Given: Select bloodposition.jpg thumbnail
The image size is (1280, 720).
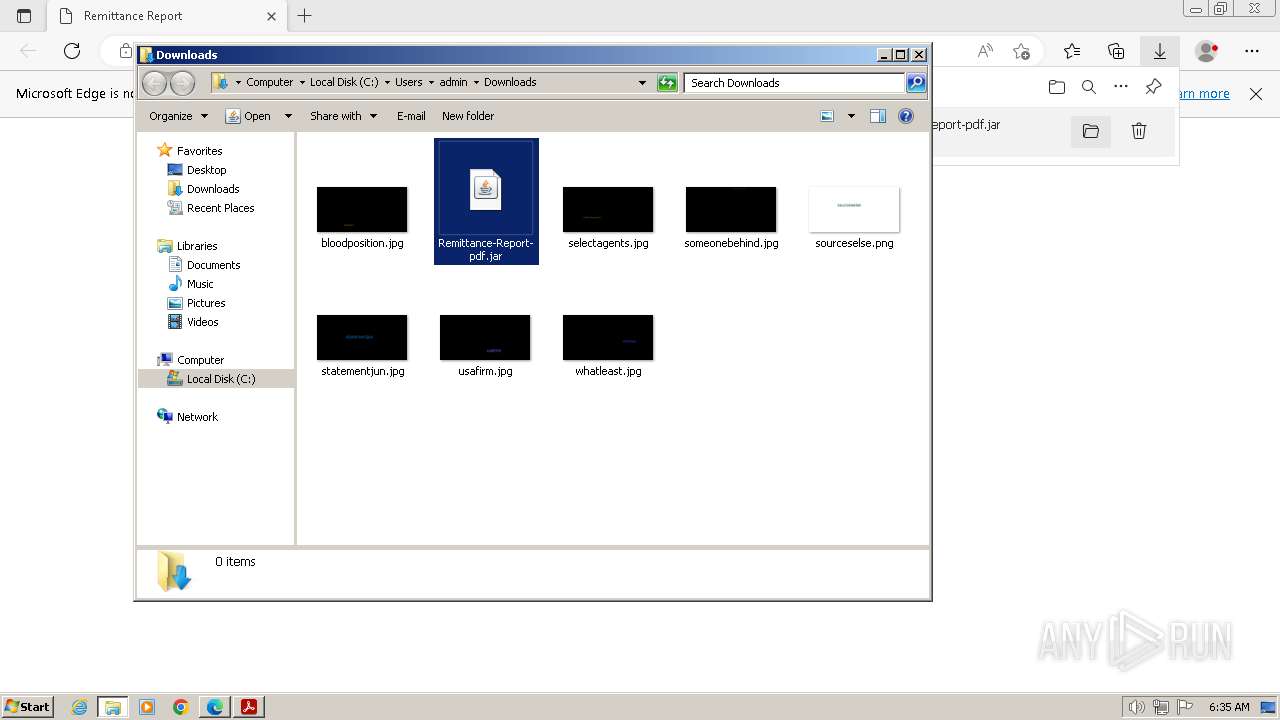Looking at the screenshot, I should [362, 209].
